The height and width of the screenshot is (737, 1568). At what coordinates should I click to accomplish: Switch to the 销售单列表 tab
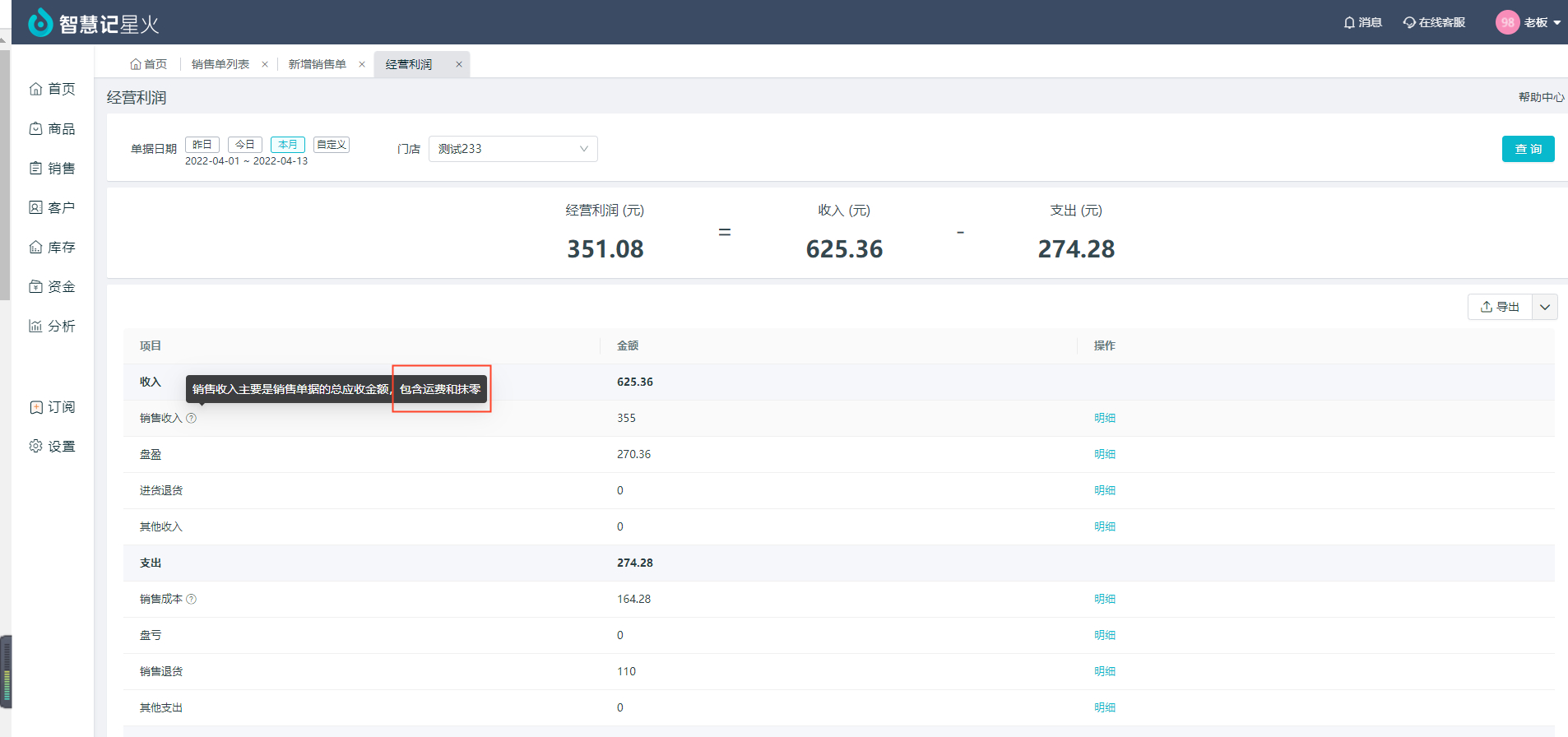pos(220,64)
